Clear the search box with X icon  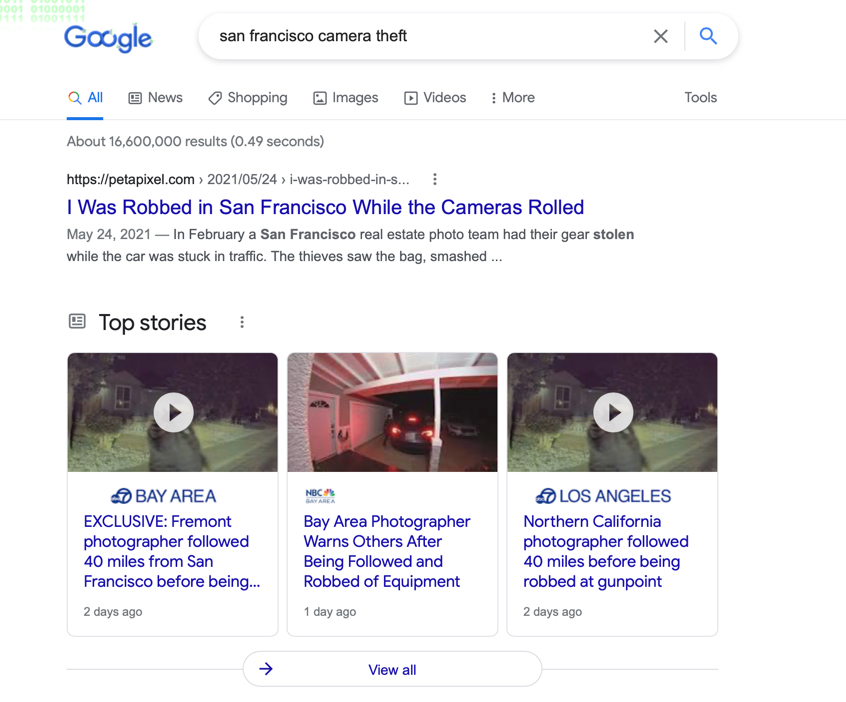660,36
